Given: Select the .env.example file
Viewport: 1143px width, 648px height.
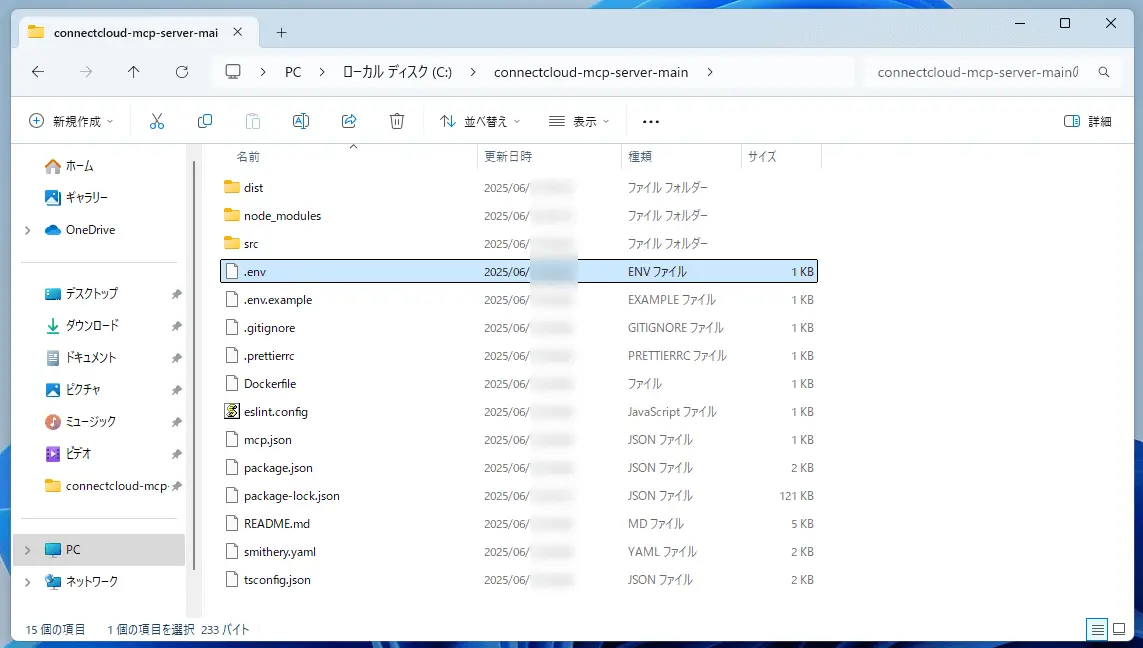Looking at the screenshot, I should (519, 300).
